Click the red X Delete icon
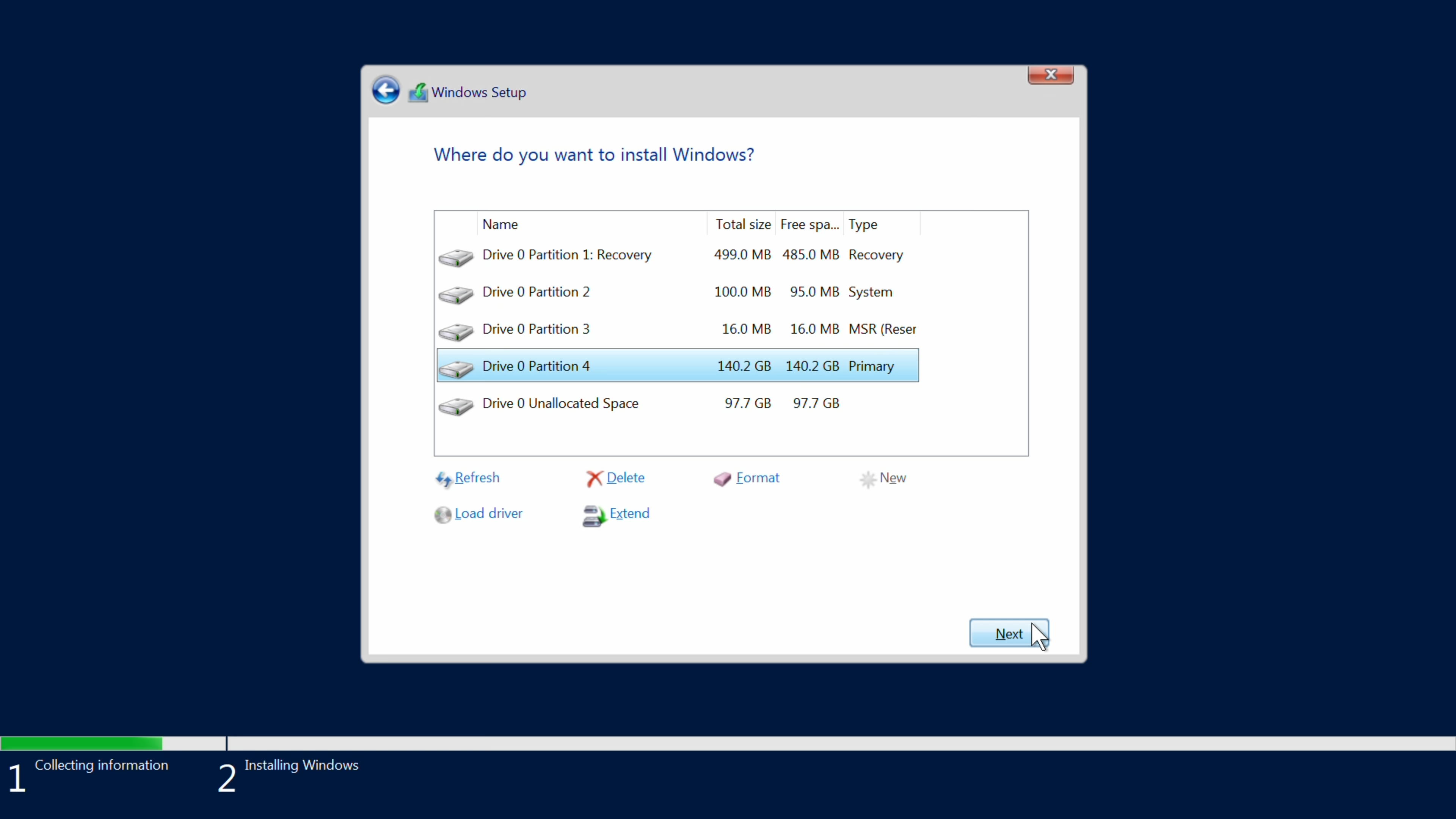1456x819 pixels. (x=594, y=479)
